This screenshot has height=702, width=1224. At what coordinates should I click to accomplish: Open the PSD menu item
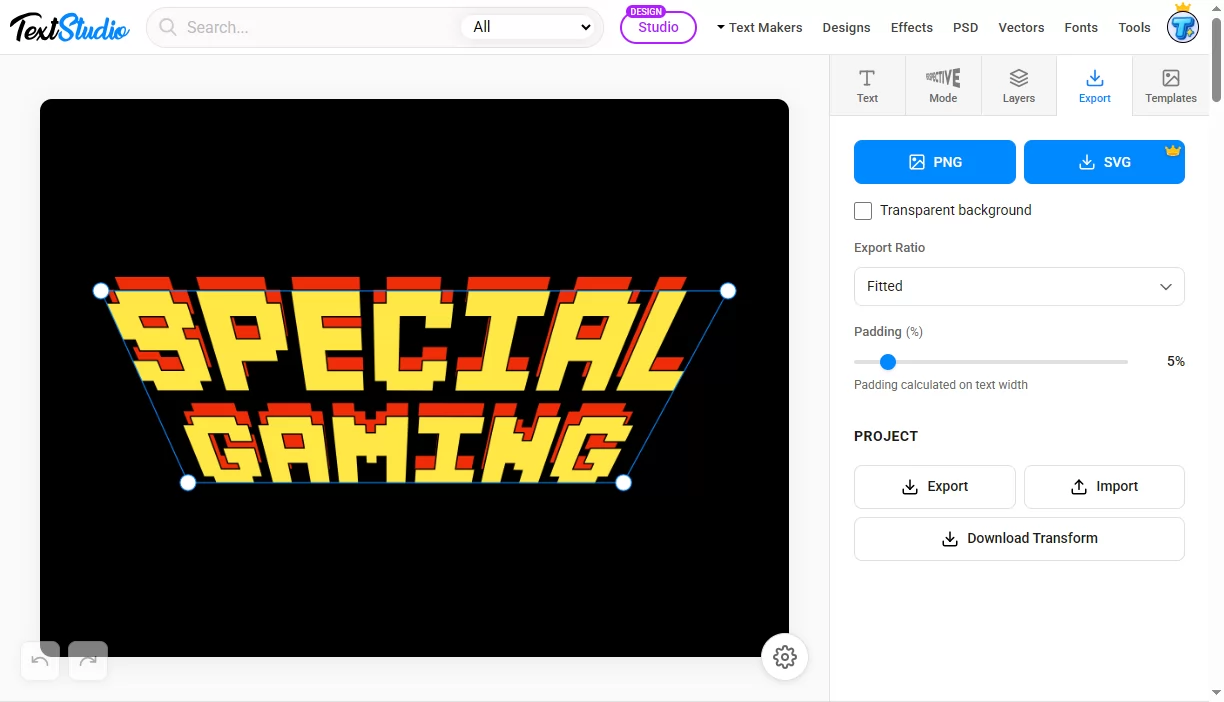(x=966, y=27)
